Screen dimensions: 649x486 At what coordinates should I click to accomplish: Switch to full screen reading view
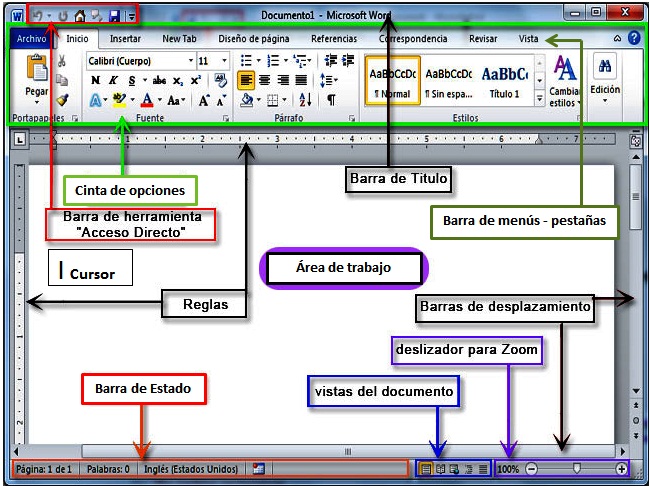[x=441, y=468]
